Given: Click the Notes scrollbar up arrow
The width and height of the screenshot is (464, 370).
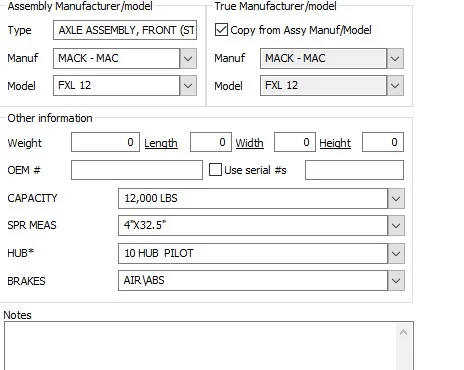Looking at the screenshot, I should point(403,332).
